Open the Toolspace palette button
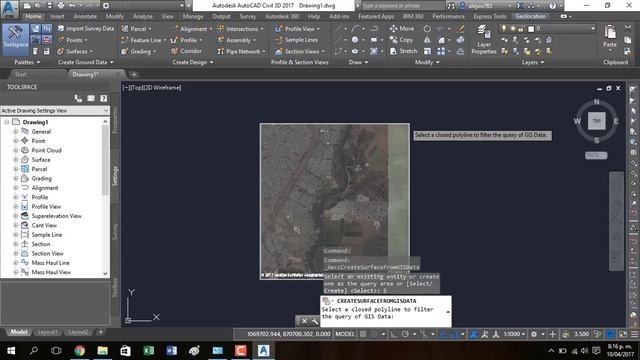Viewport: 640px width, 360px height. (16, 39)
